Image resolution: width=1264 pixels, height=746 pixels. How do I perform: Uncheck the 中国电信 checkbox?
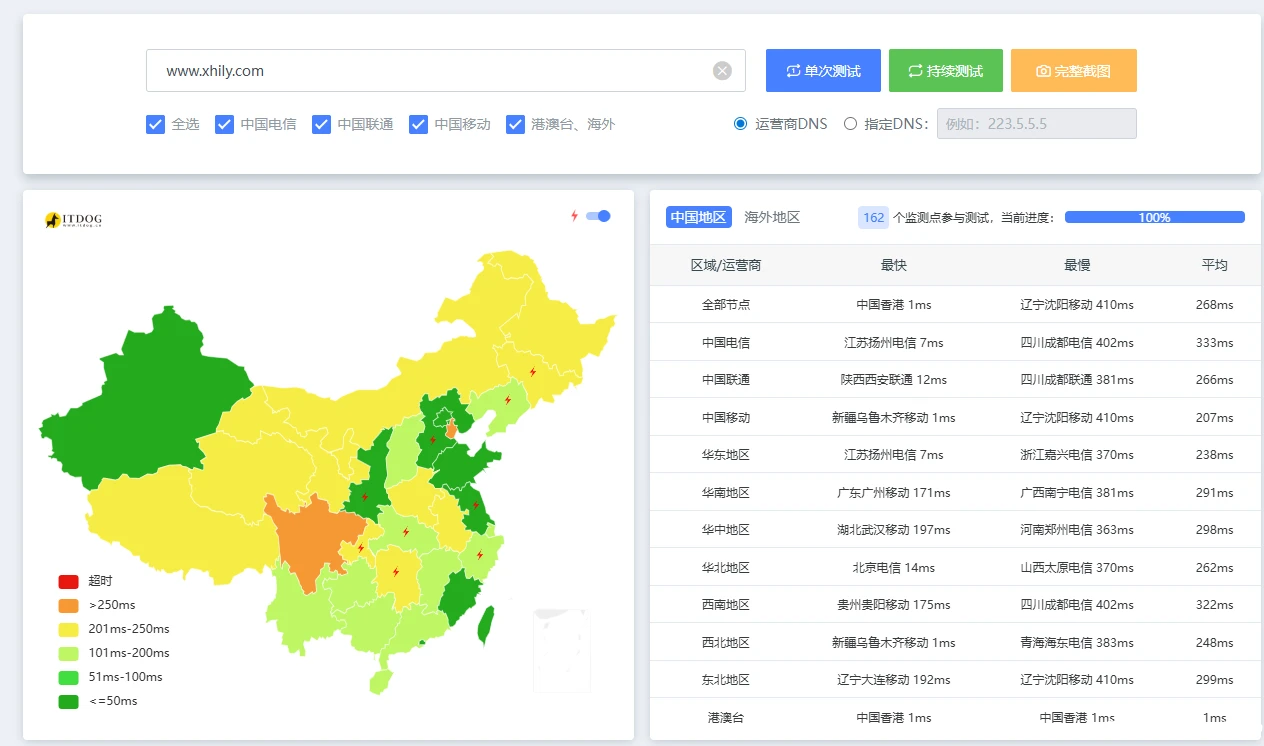pyautogui.click(x=224, y=124)
